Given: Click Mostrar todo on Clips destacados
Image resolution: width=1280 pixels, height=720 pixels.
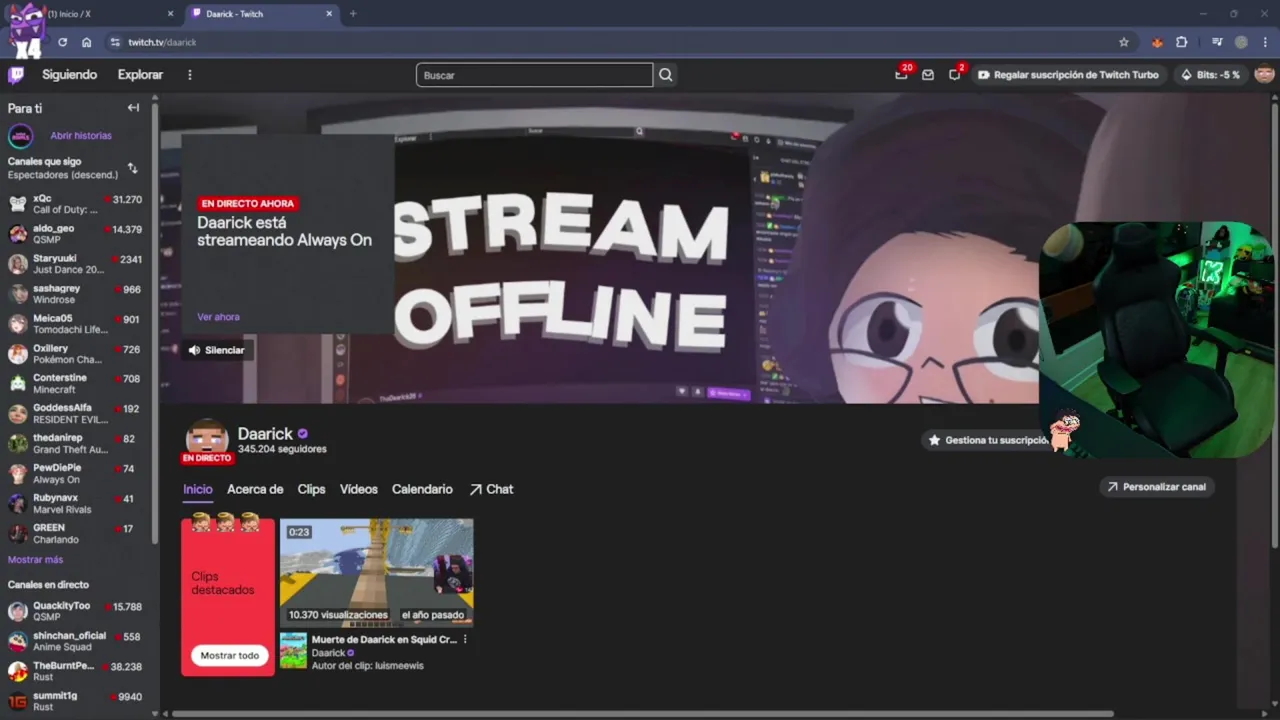Looking at the screenshot, I should [x=229, y=656].
